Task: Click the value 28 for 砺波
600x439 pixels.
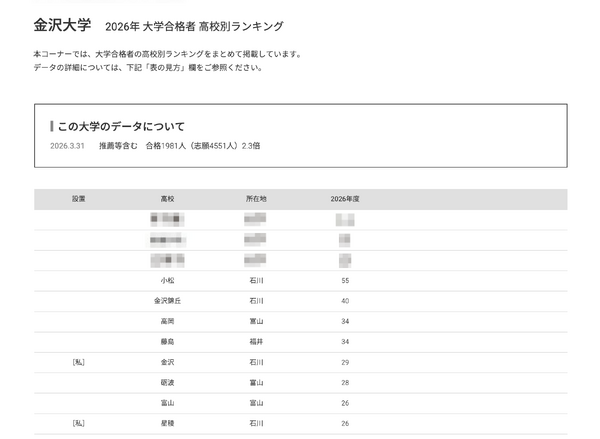Action: pos(345,382)
